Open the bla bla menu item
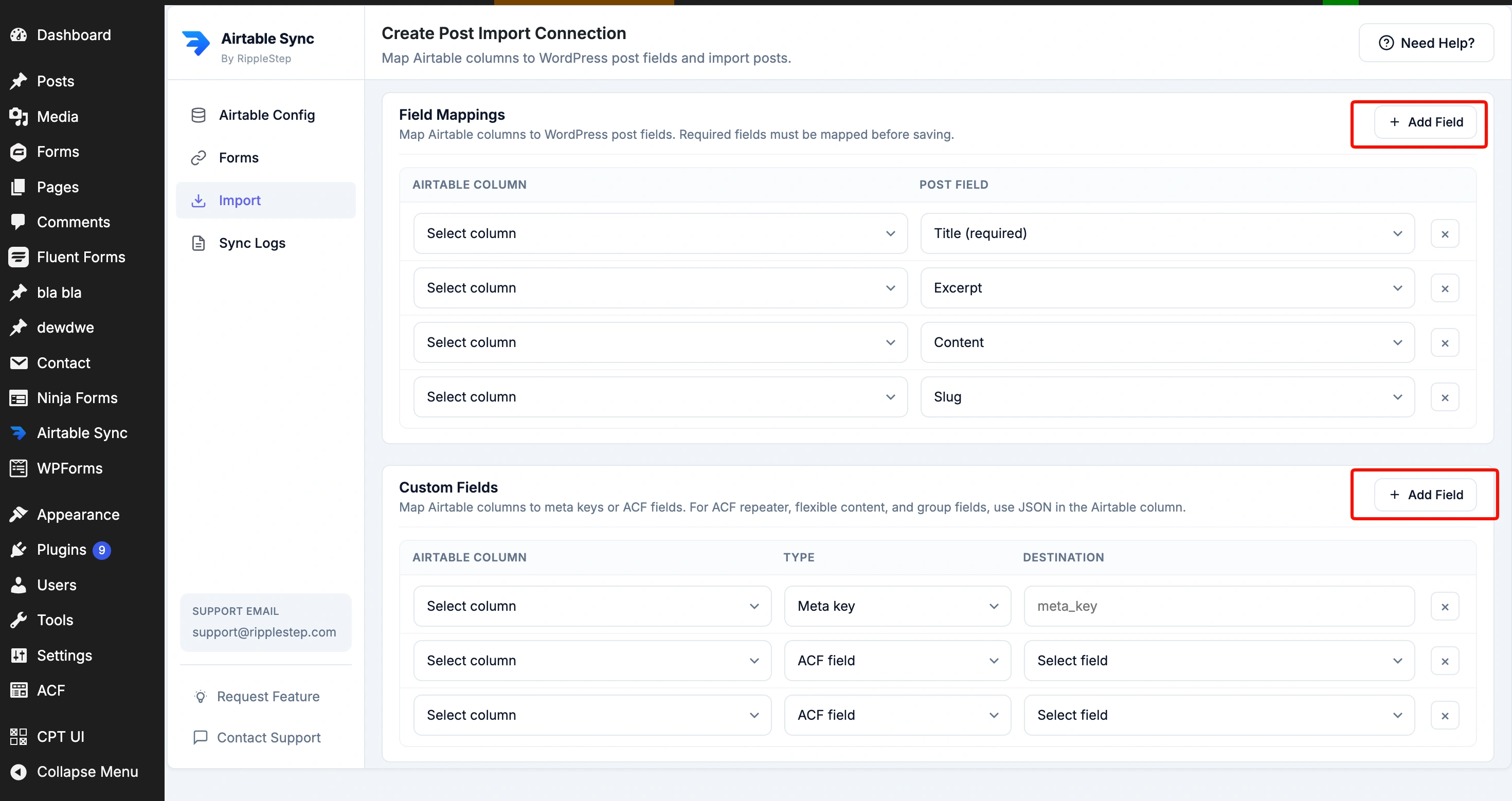 coord(82,292)
